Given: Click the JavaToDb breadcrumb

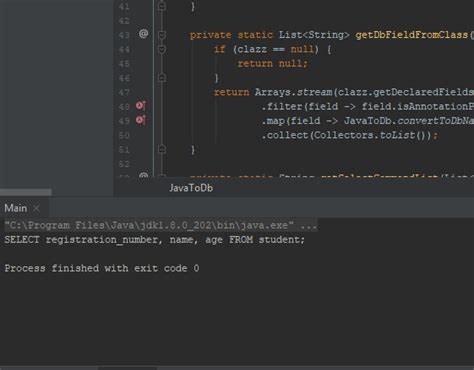Looking at the screenshot, I should [x=191, y=188].
